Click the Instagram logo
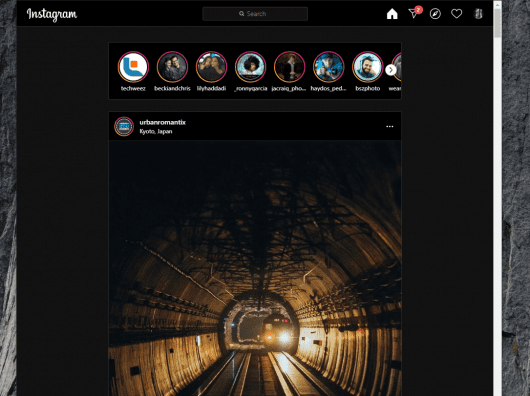Screen dimensions: 530x396 52,14
